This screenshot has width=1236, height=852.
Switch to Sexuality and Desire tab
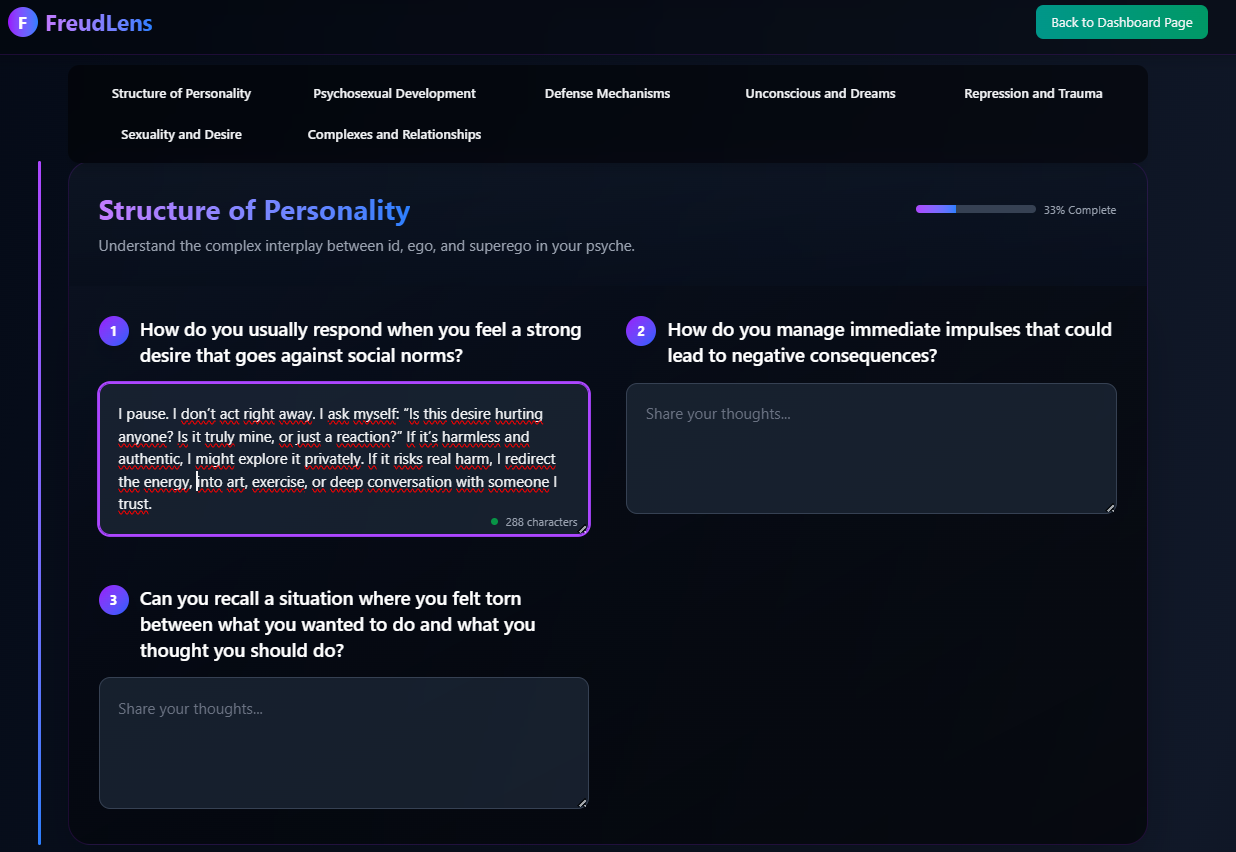181,135
